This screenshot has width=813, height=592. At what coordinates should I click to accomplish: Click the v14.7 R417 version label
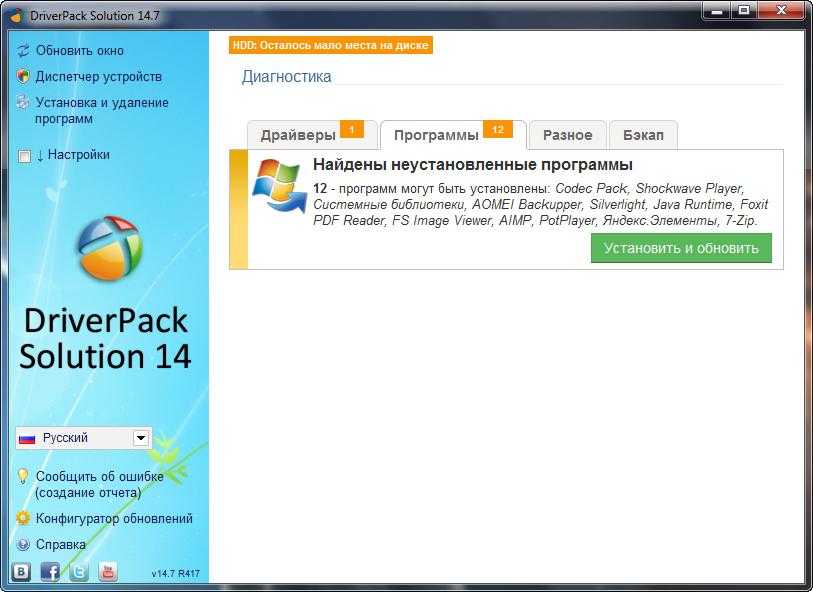(x=176, y=573)
